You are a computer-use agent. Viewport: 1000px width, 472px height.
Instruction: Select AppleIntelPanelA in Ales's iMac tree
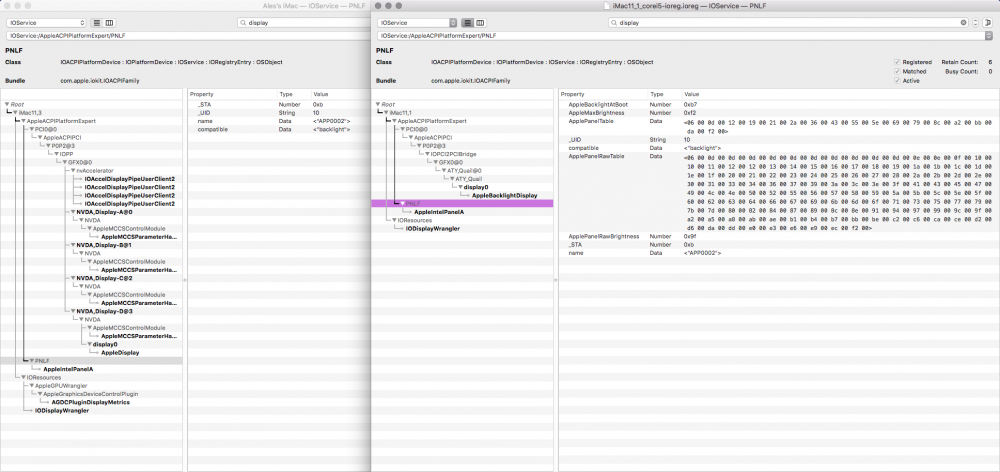68,369
